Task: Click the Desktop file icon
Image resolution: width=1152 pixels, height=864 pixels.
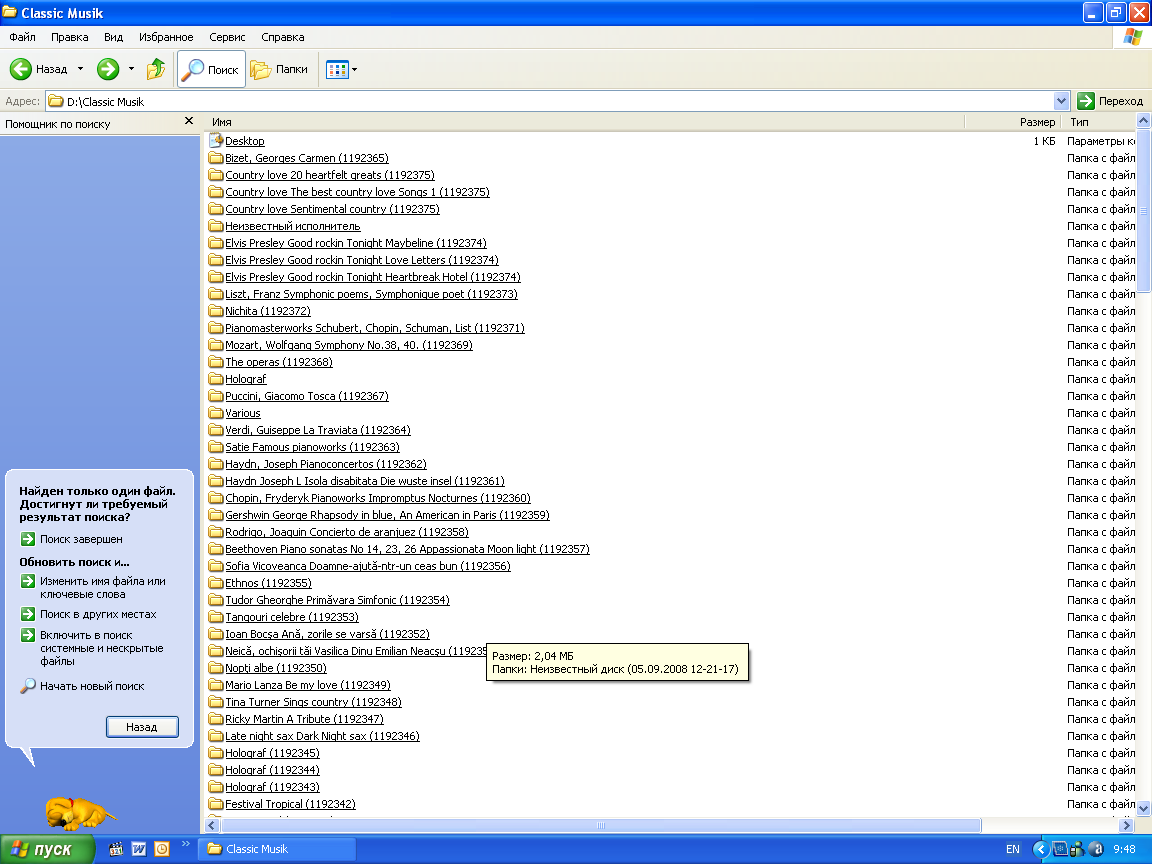Action: click(x=215, y=140)
